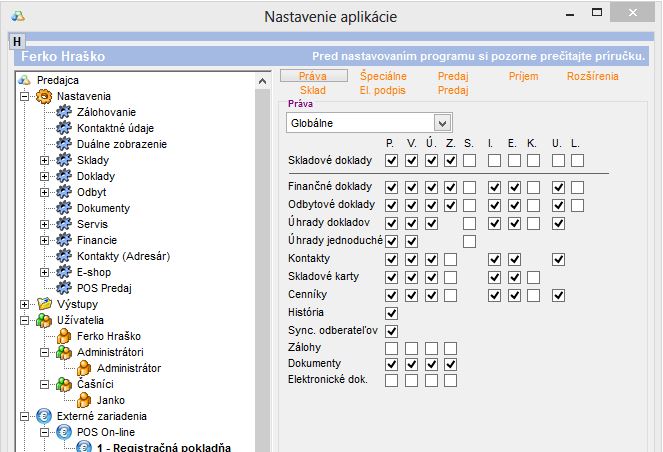Image resolution: width=663 pixels, height=452 pixels.
Task: Select the Kontaktné údaje settings item
Action: pos(122,128)
